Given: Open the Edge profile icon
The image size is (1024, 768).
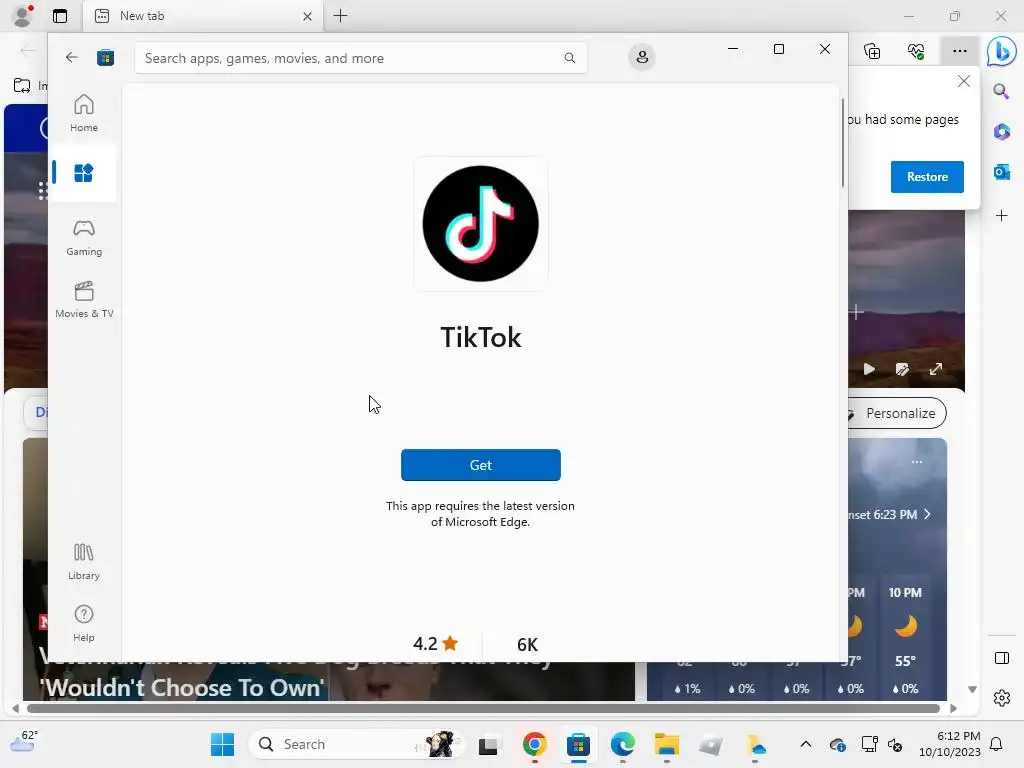Looking at the screenshot, I should pos(23,16).
